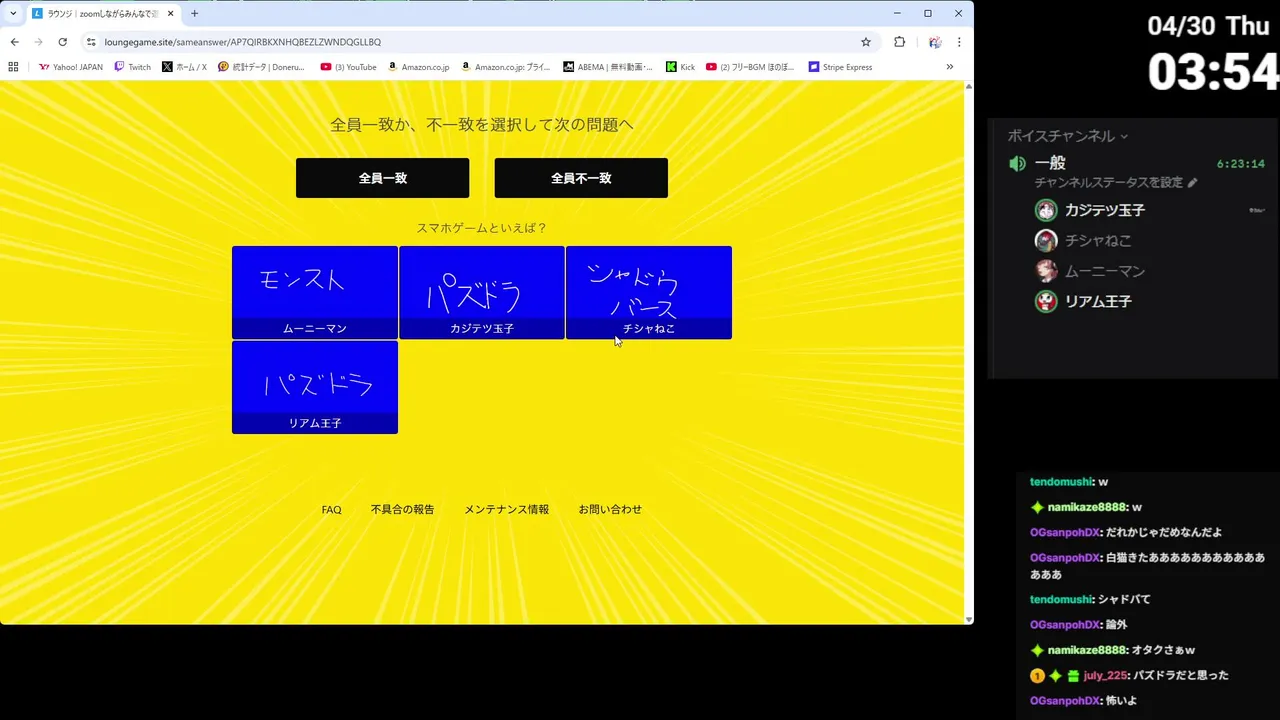
Task: Go back in browser history
Action: pyautogui.click(x=14, y=42)
